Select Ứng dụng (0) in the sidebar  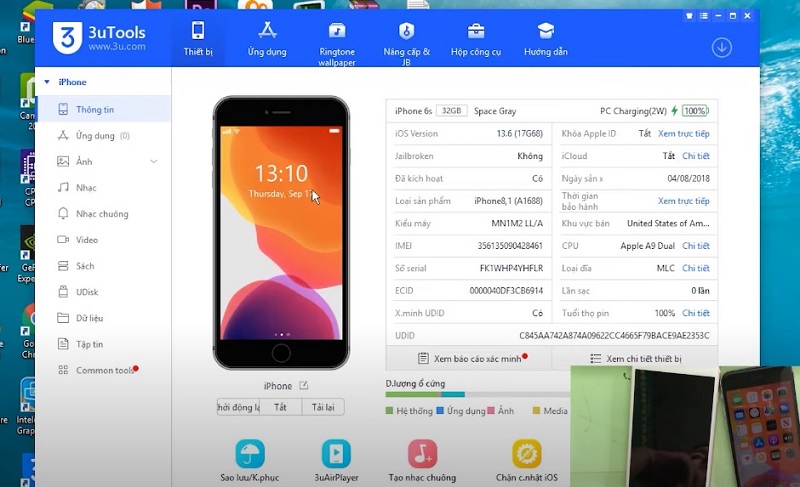pos(104,136)
